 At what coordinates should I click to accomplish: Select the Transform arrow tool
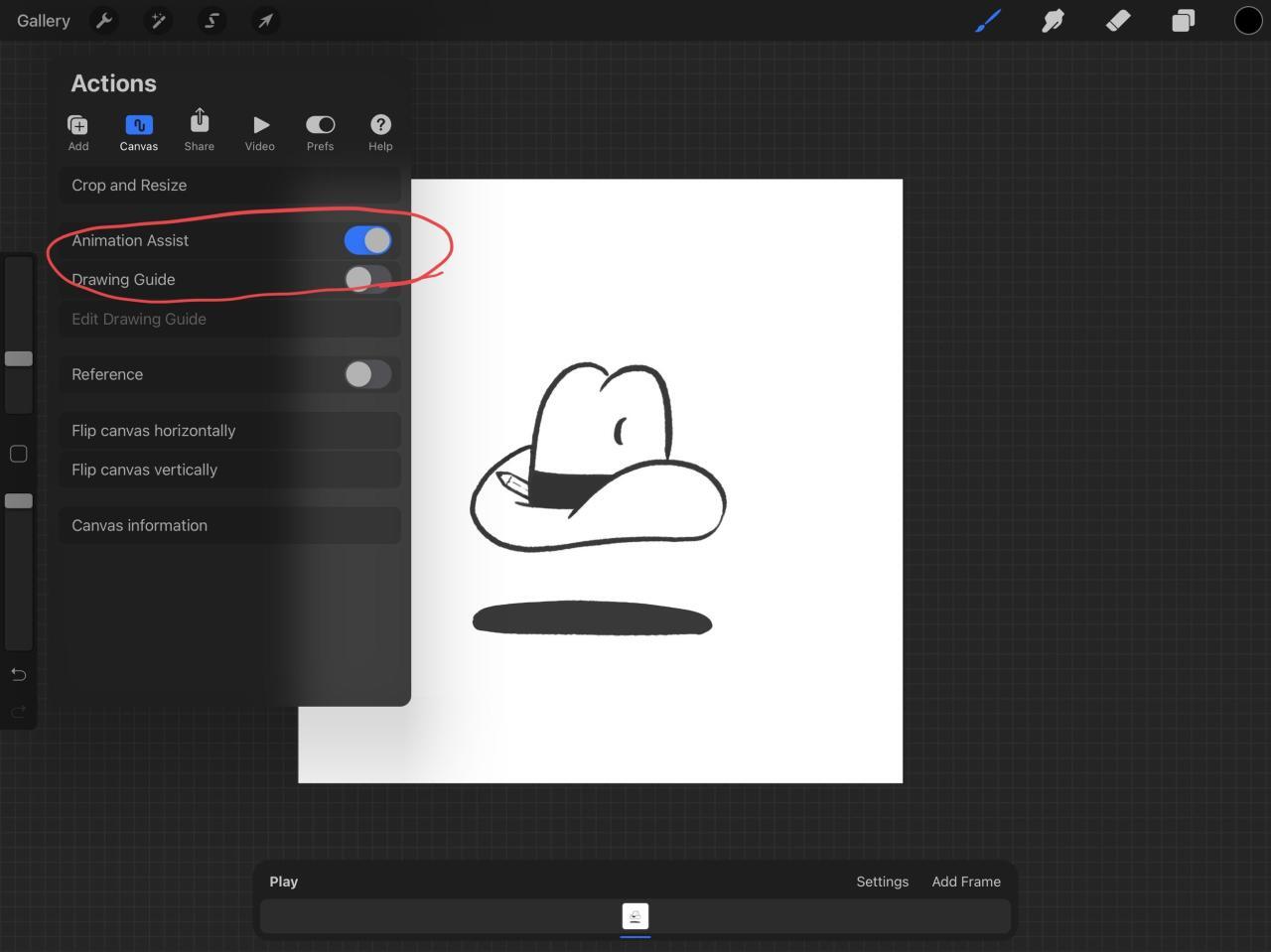pyautogui.click(x=264, y=20)
